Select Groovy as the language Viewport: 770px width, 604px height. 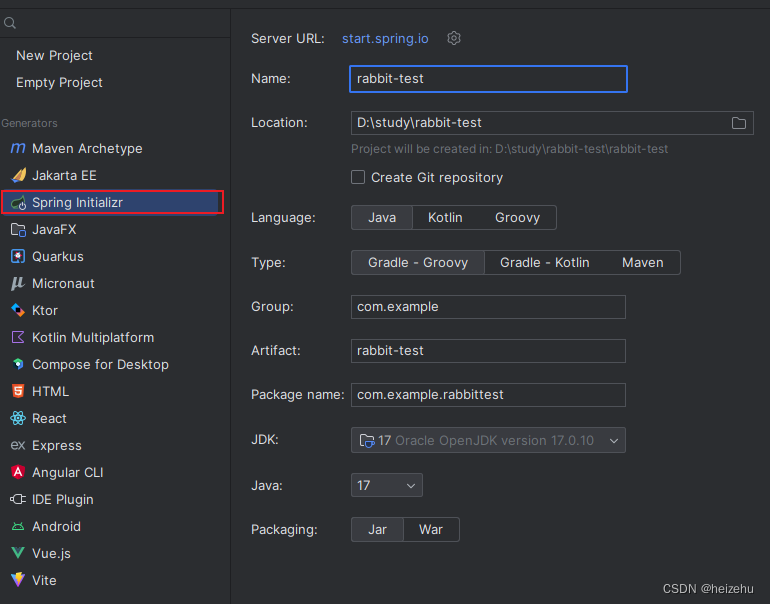coord(518,218)
